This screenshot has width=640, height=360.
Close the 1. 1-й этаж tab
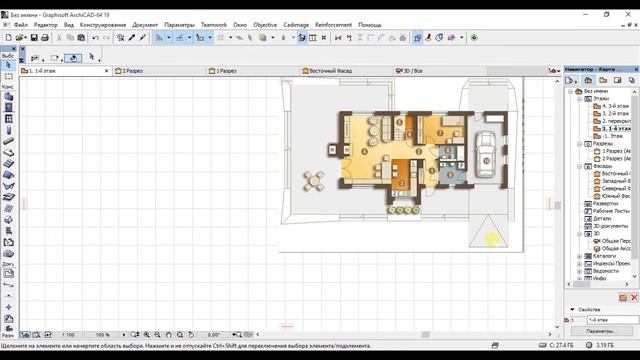coord(107,71)
